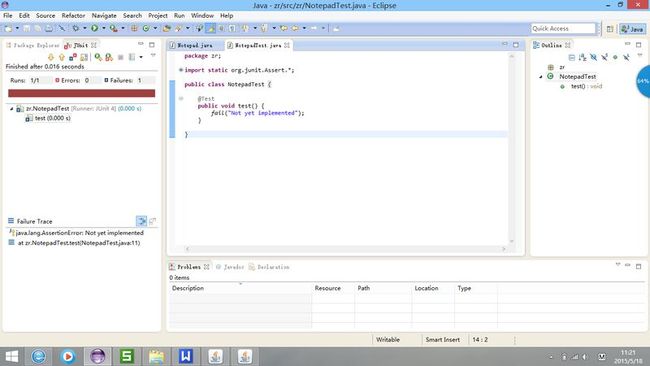Click the Last Edit Location arrow icon
The height and width of the screenshot is (366, 650).
(284, 28)
